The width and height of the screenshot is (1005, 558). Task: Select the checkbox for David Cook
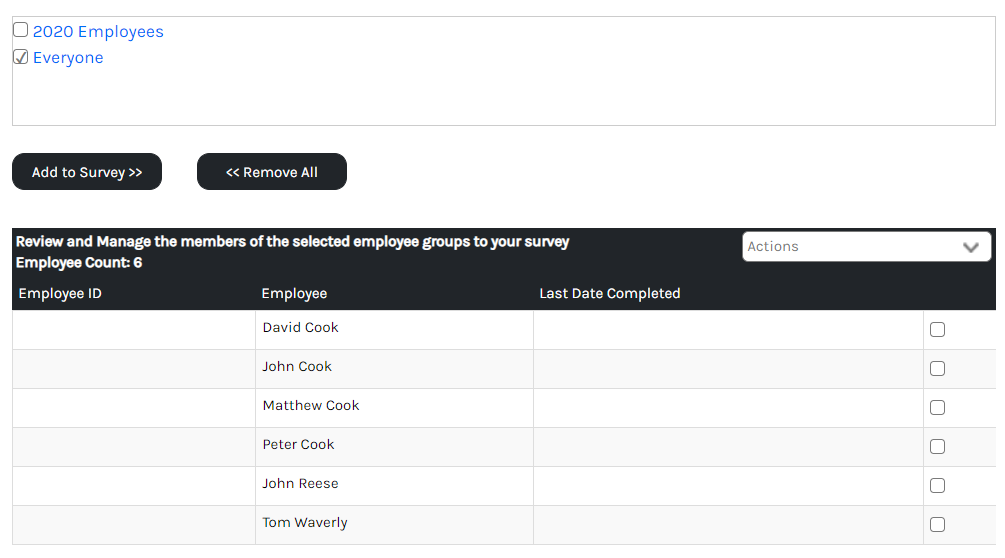coord(937,330)
